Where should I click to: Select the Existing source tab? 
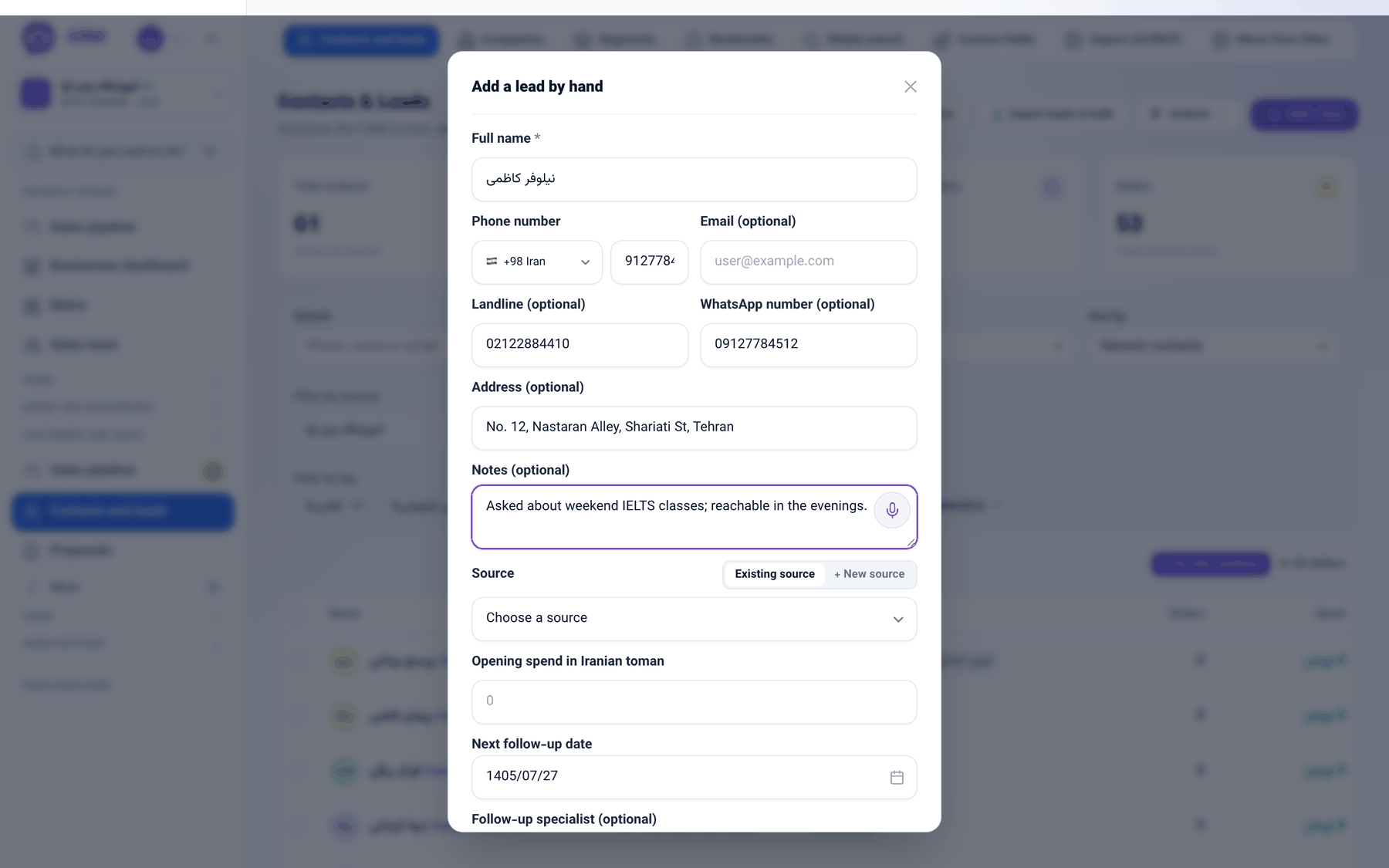point(775,574)
